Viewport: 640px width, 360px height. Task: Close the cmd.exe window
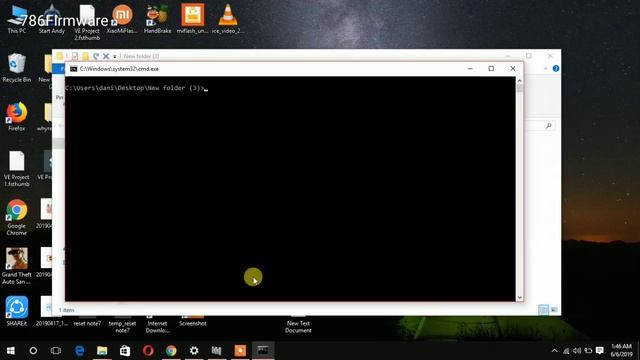coord(513,69)
